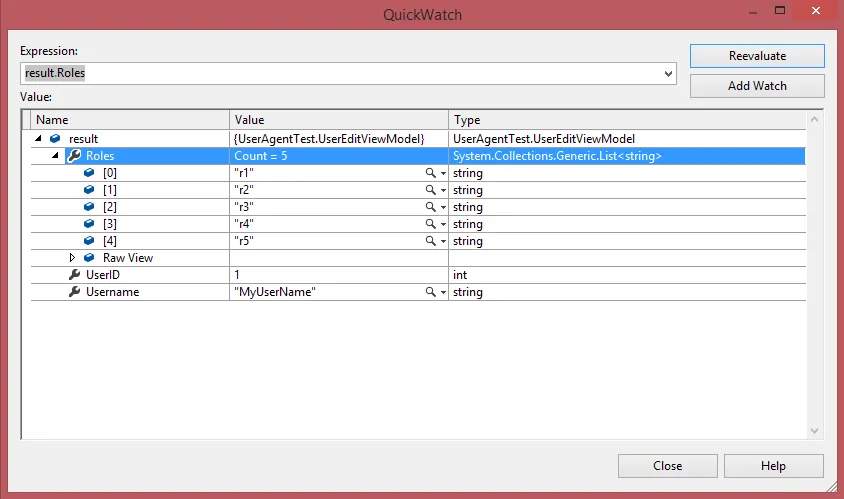
Task: Click the wrench icon next to Roles
Action: click(x=74, y=156)
